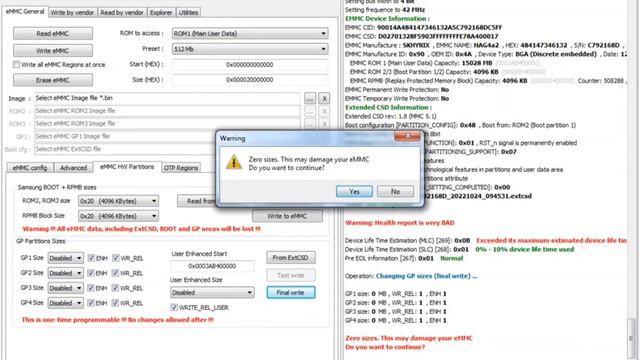Click the Final write button
This screenshot has width=640, height=360.
click(x=291, y=292)
